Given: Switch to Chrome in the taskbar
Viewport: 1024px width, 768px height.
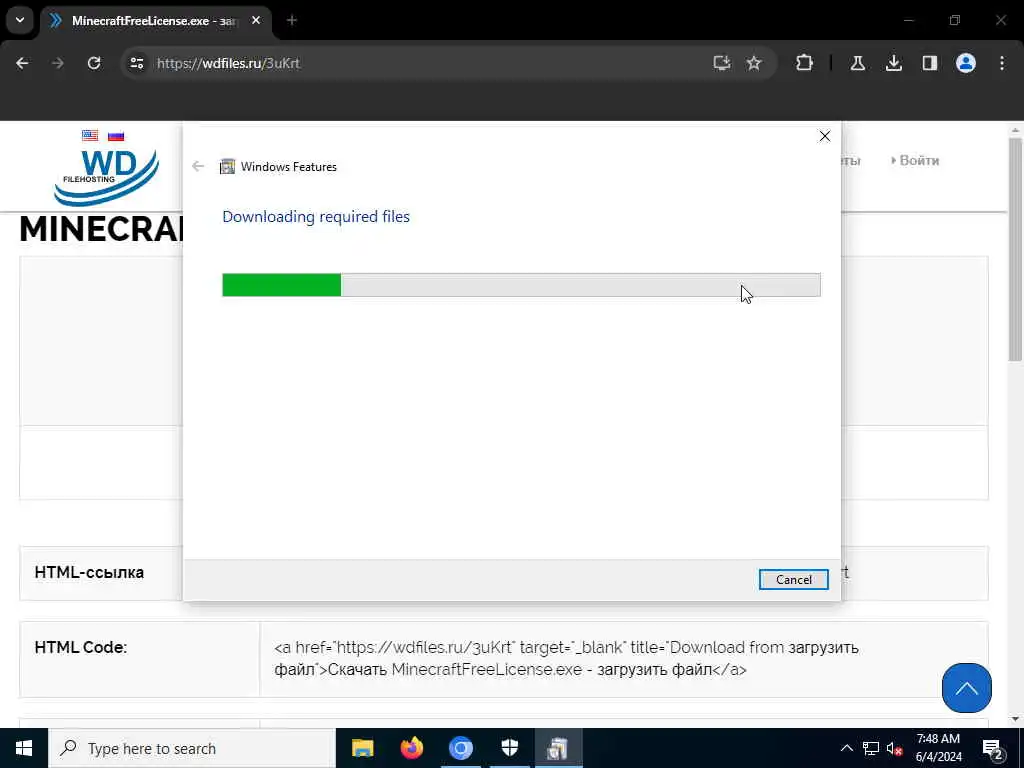Looking at the screenshot, I should pos(460,748).
